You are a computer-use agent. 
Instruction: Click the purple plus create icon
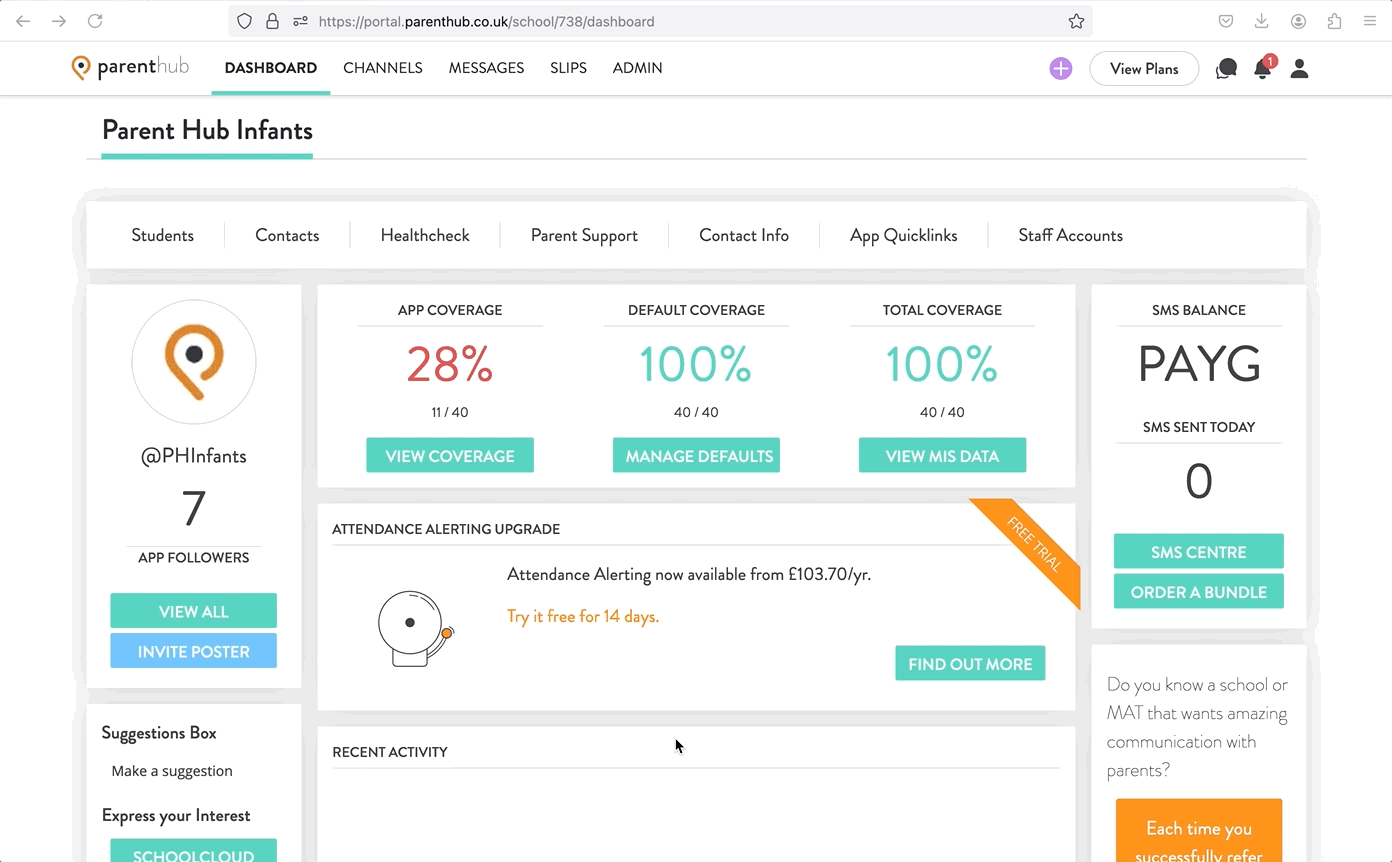[x=1061, y=68]
